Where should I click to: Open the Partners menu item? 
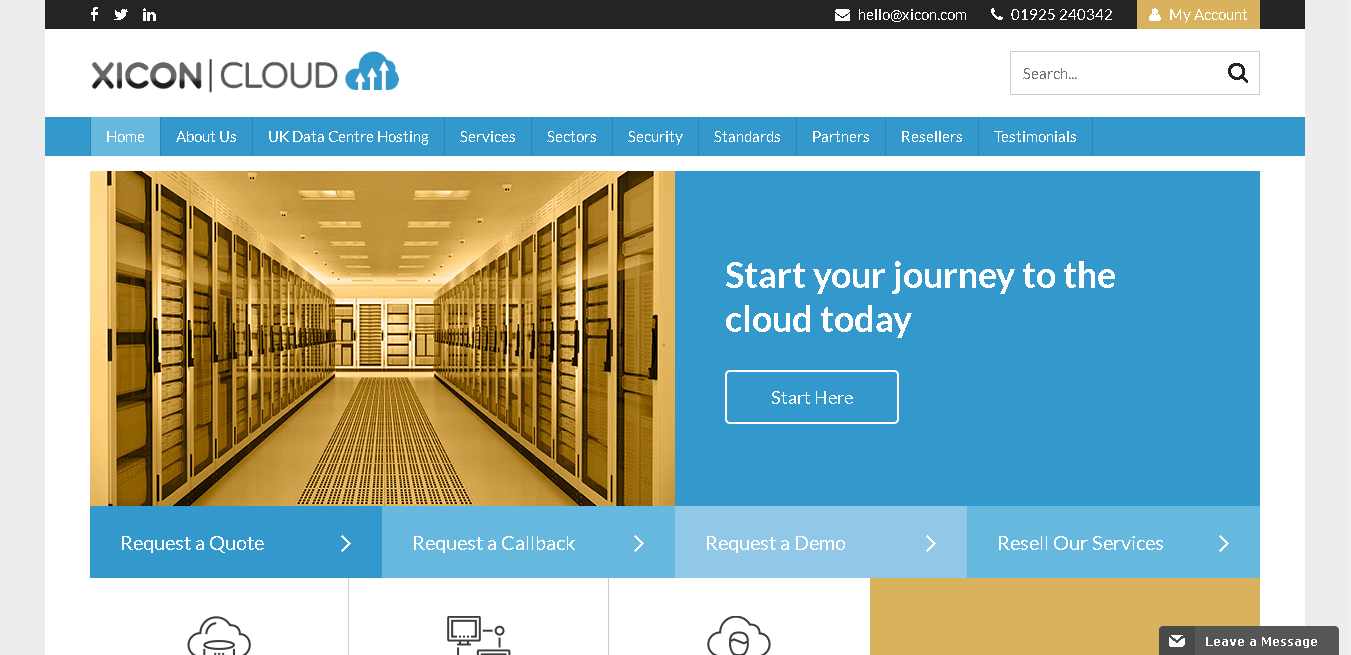coord(841,137)
